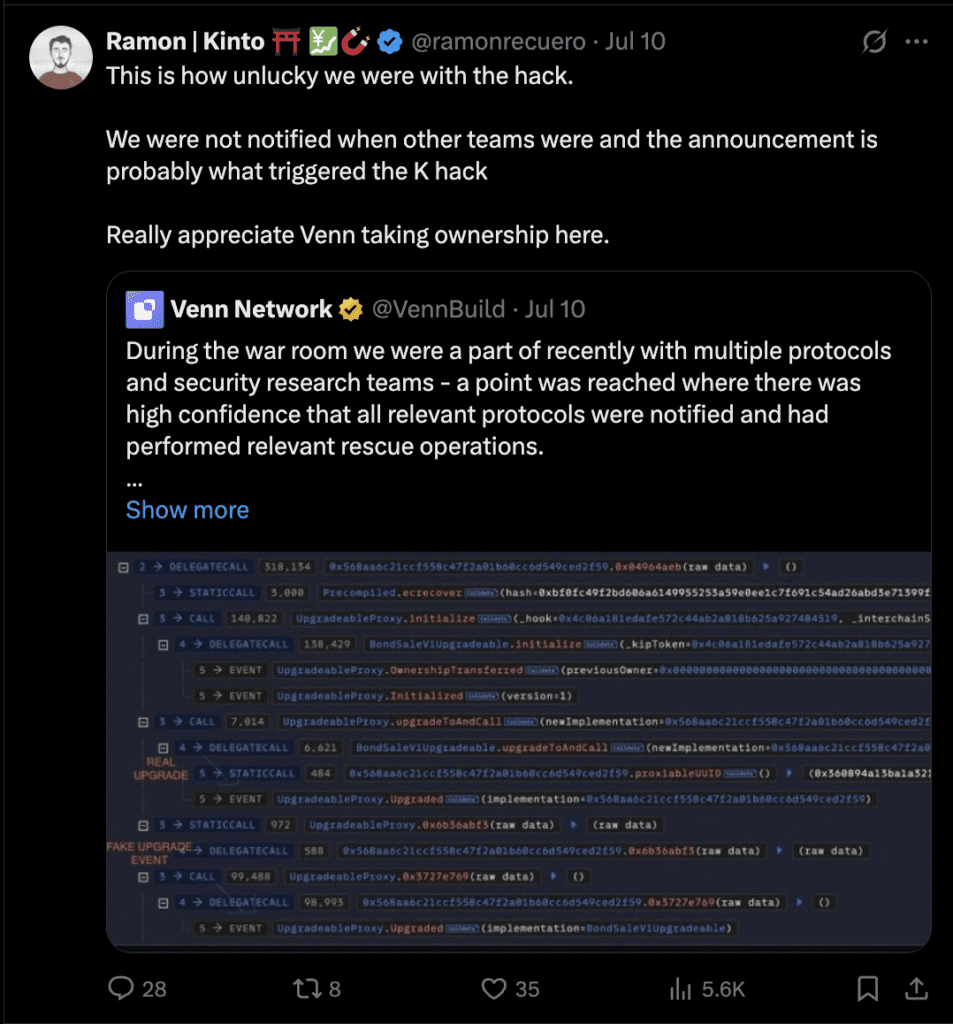Visit the @VennBuild handle link
953x1024 pixels.
pyautogui.click(x=438, y=310)
